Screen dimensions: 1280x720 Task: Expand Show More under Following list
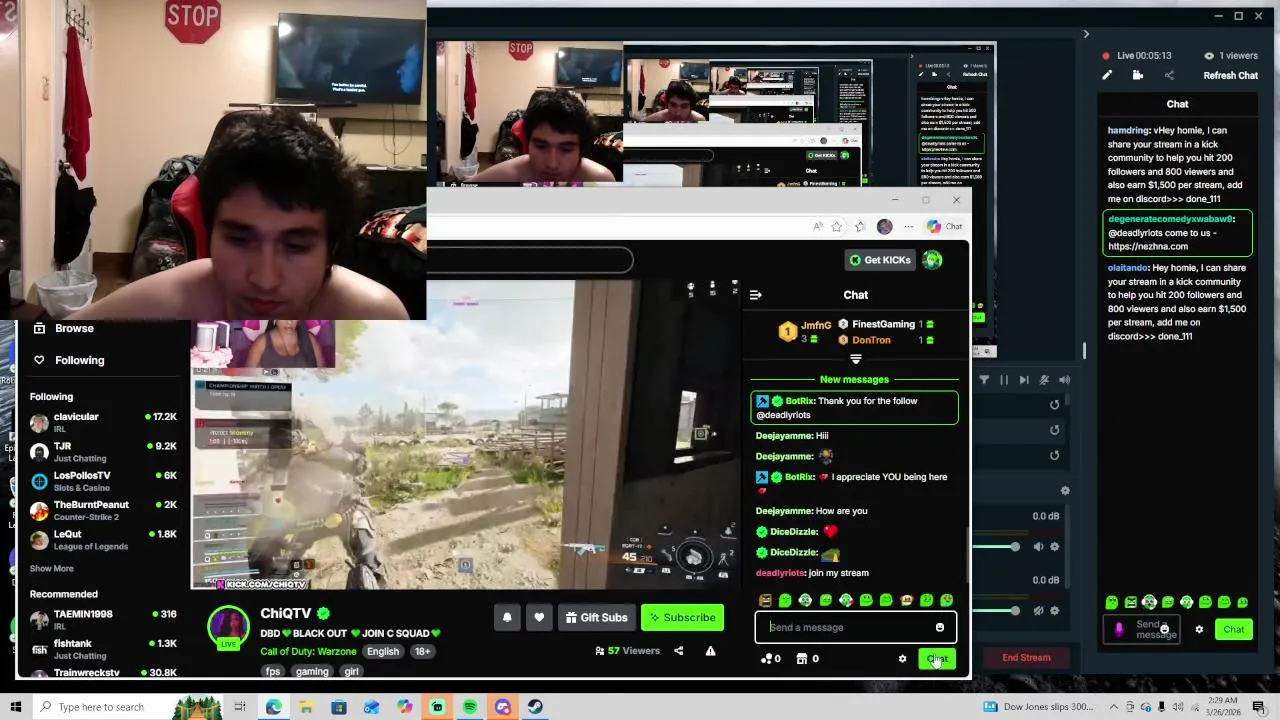point(52,568)
